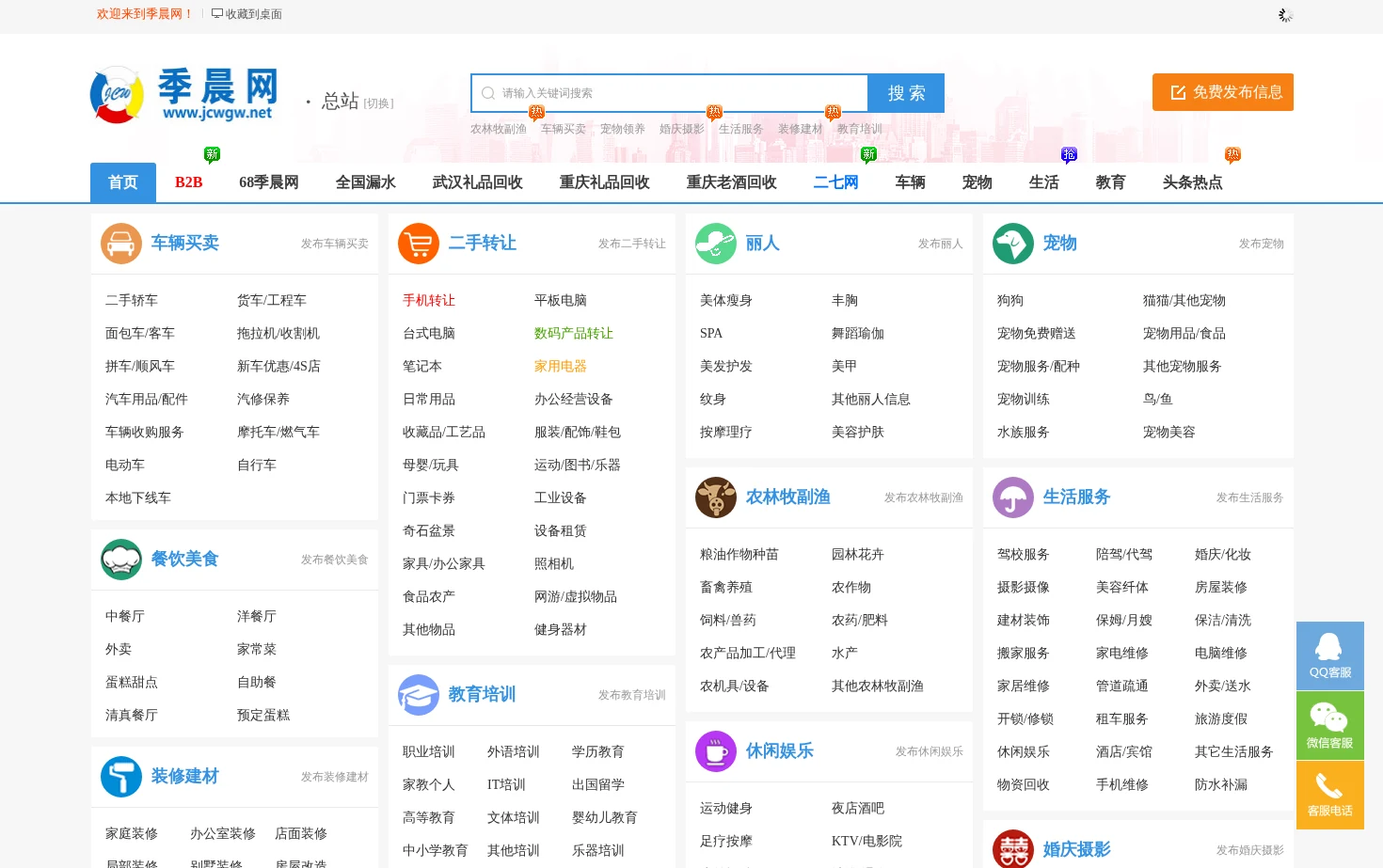
Task: Open the QQ客服 penguin chat
Action: point(1330,655)
